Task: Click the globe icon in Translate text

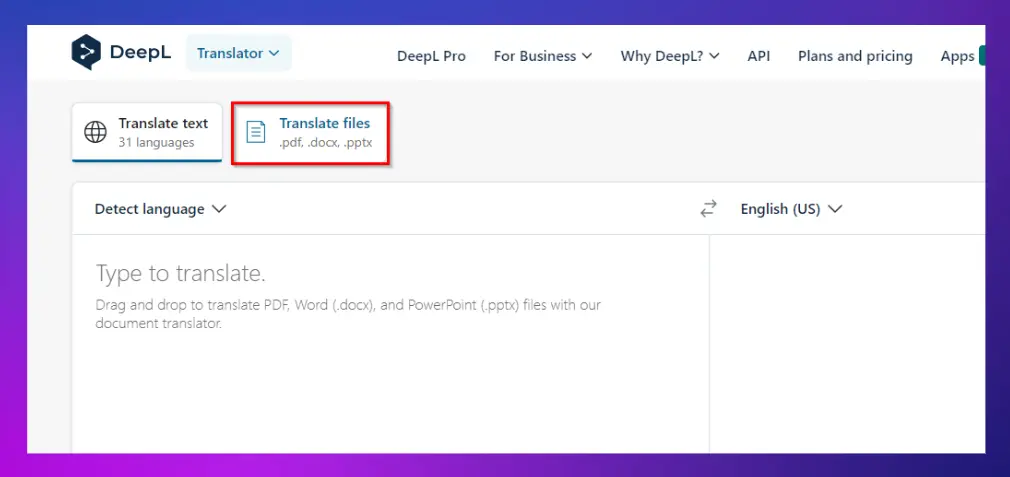Action: (x=96, y=132)
